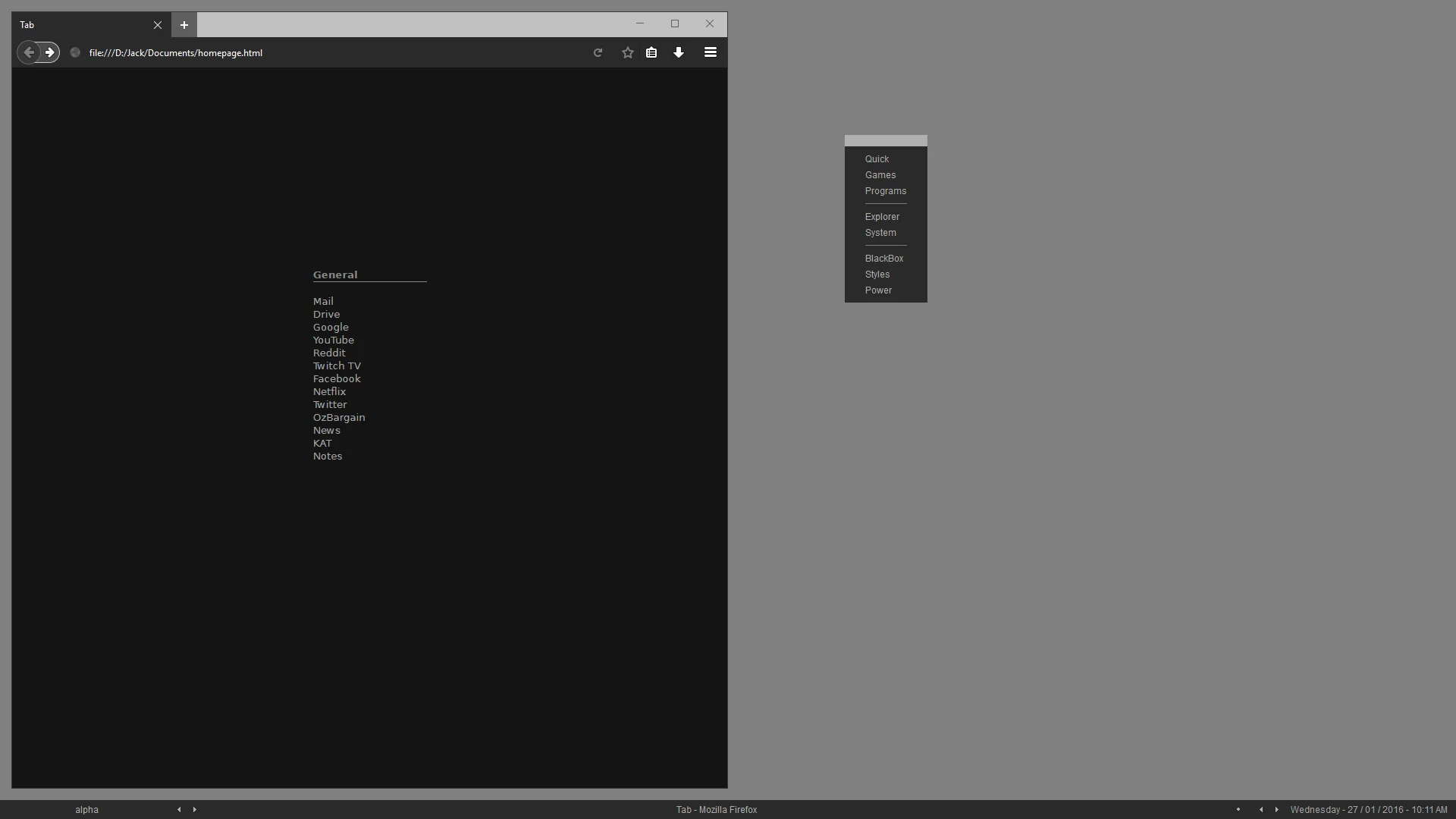Select Tab - Mozilla Firefox taskbar entry
This screenshot has height=819, width=1456.
coord(717,810)
